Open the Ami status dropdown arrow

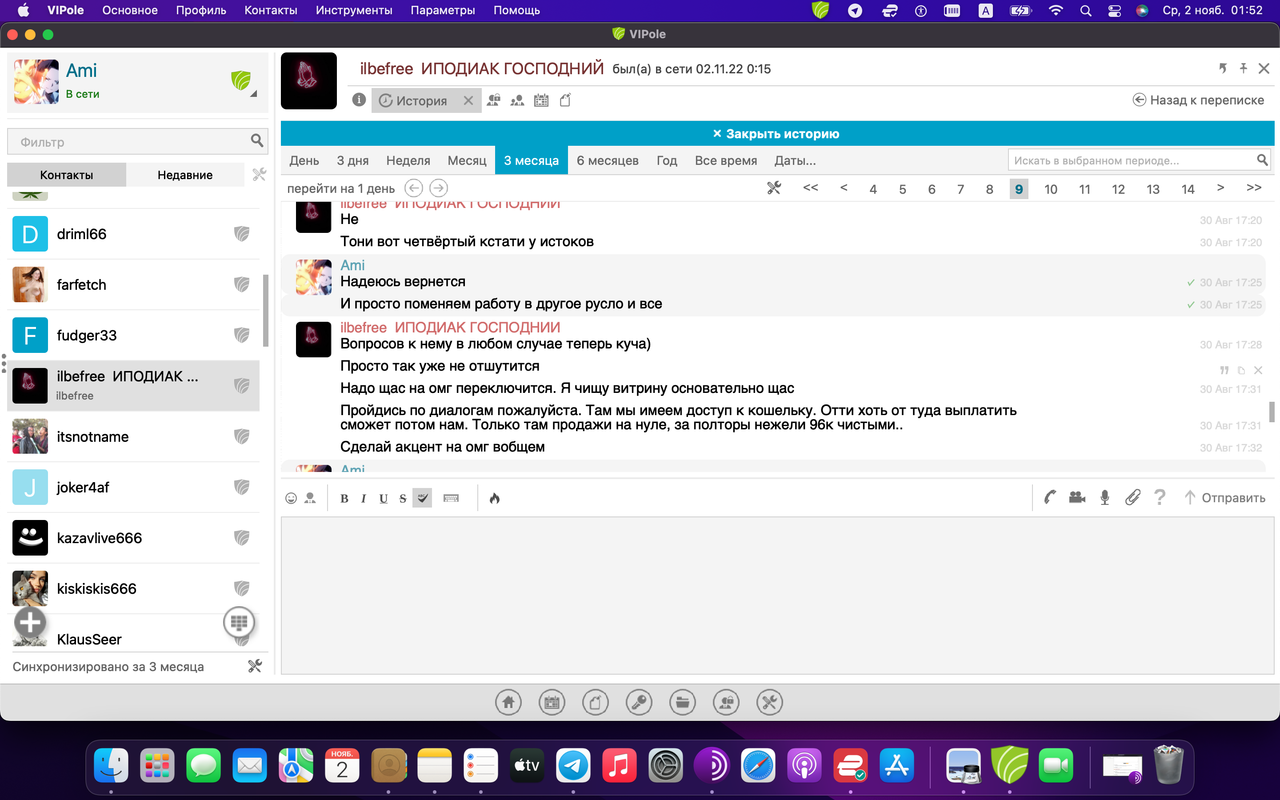(253, 95)
